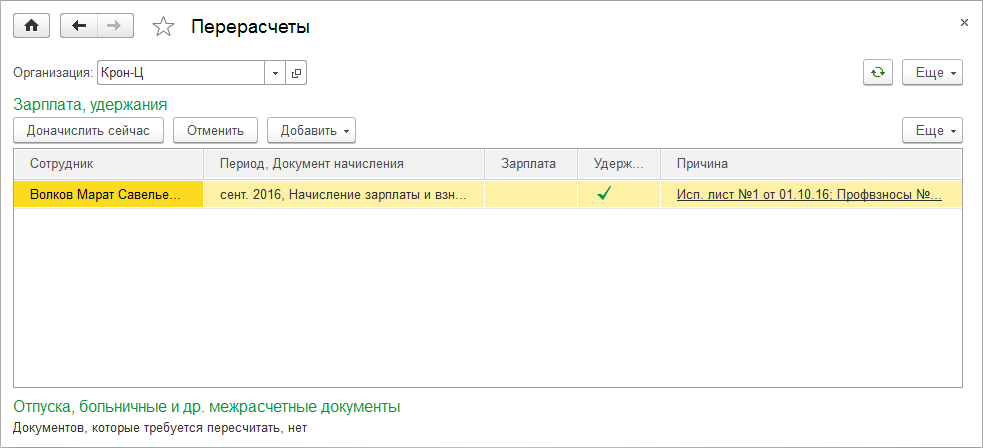
Task: Open the Исп. лист №1 reason link
Action: (808, 195)
